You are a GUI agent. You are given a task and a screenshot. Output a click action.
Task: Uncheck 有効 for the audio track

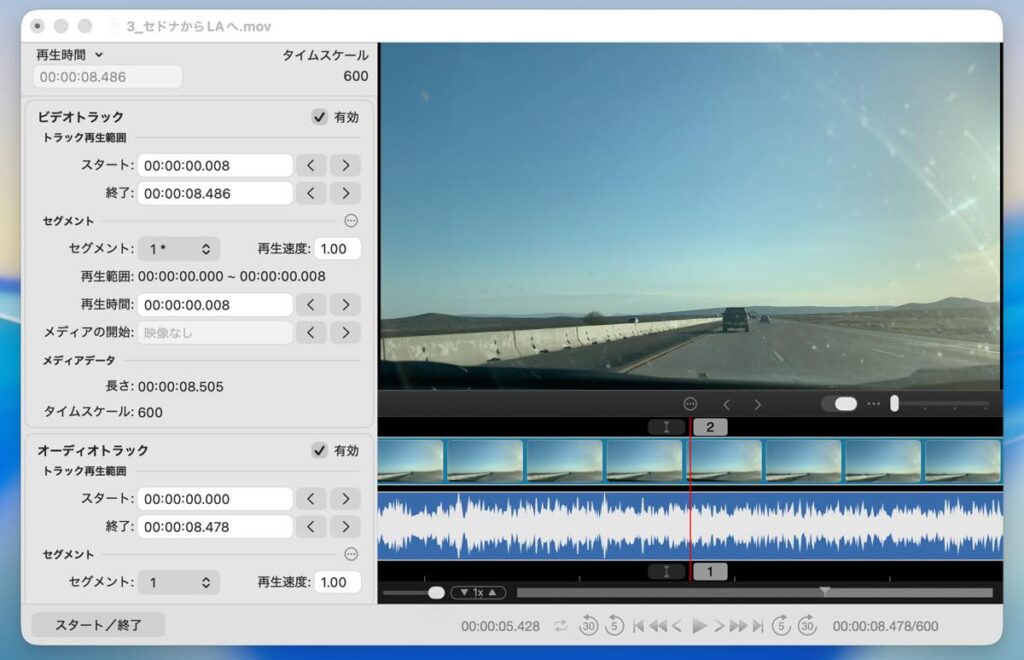319,450
